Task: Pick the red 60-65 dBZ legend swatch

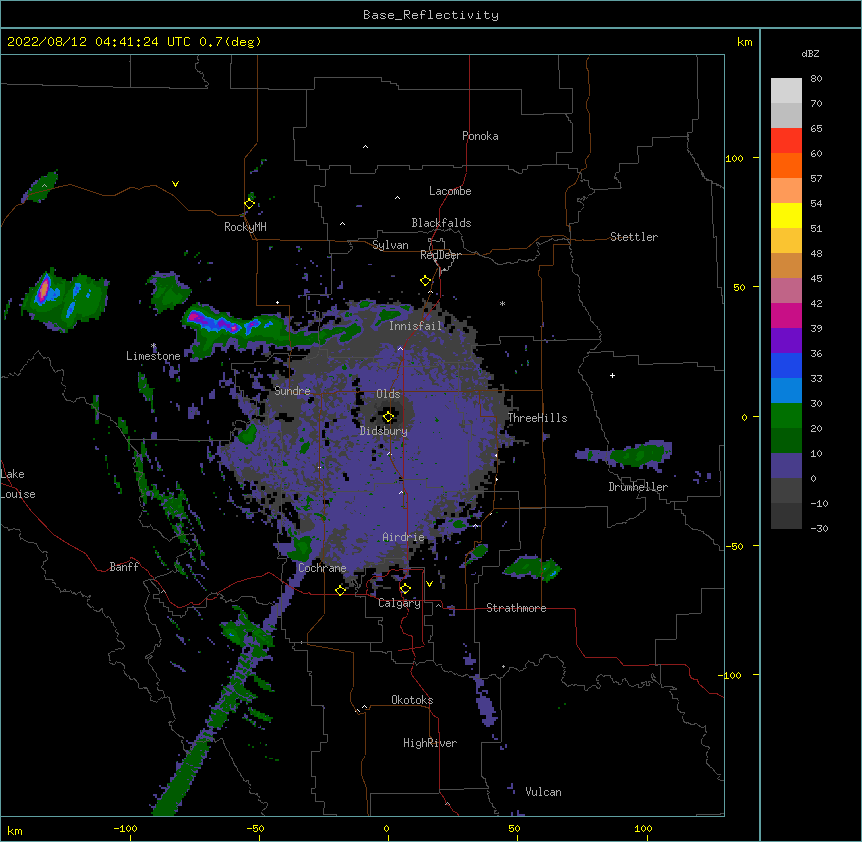Action: [x=786, y=140]
